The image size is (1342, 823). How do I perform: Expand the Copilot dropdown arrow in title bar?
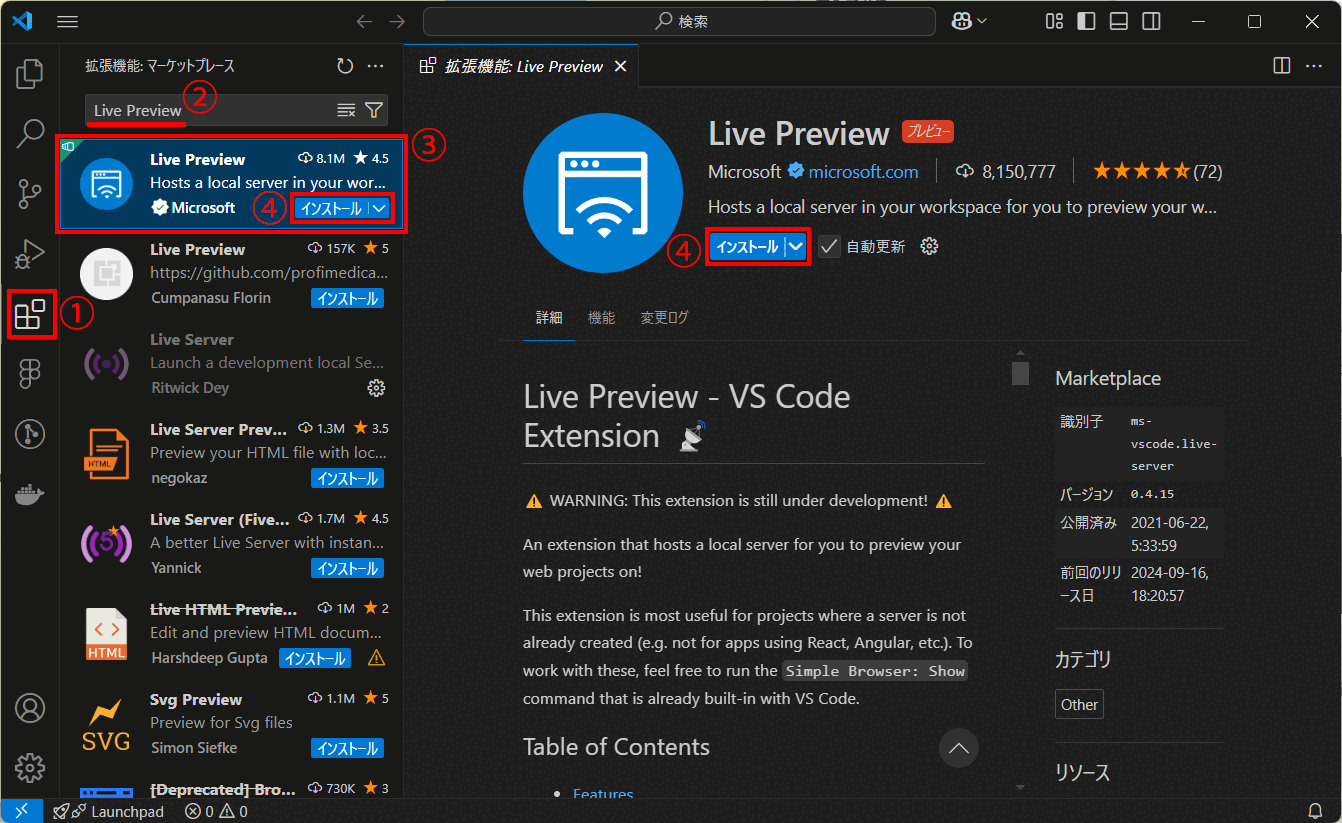click(982, 21)
